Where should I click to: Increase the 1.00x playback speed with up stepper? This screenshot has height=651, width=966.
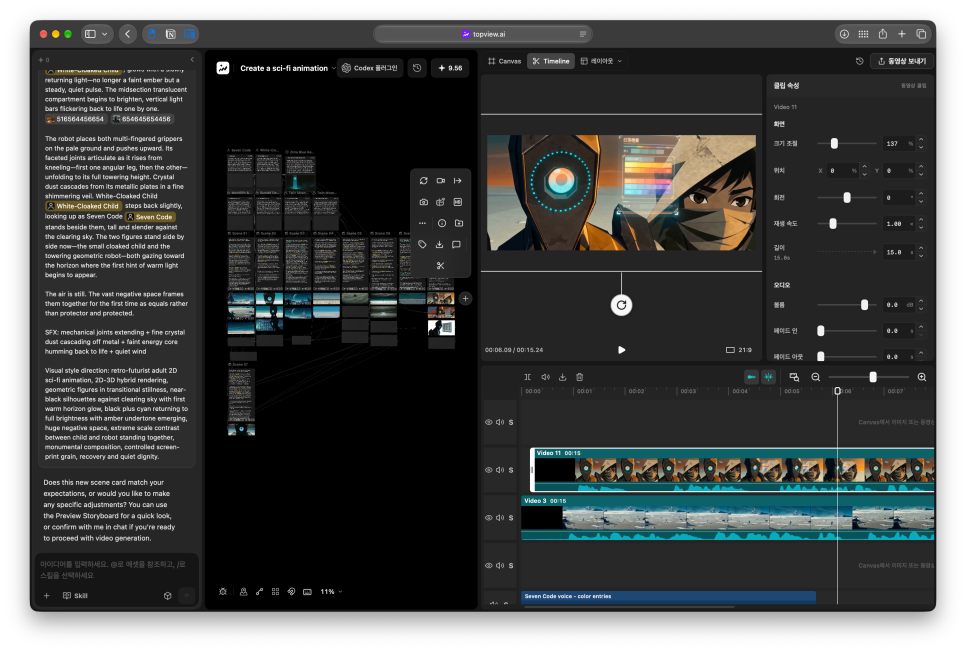click(921, 220)
